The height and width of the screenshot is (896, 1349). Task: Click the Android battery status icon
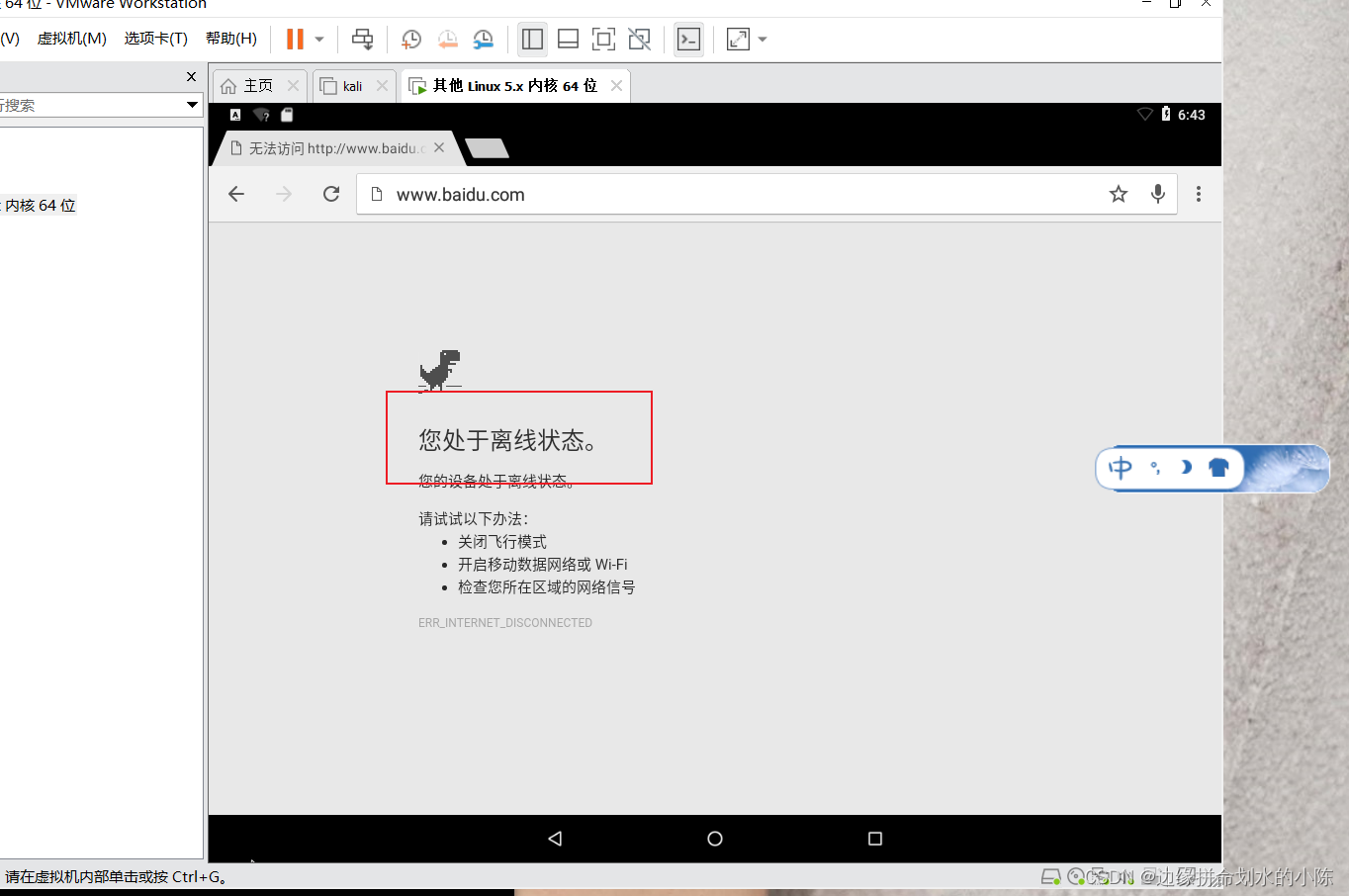pos(1166,115)
